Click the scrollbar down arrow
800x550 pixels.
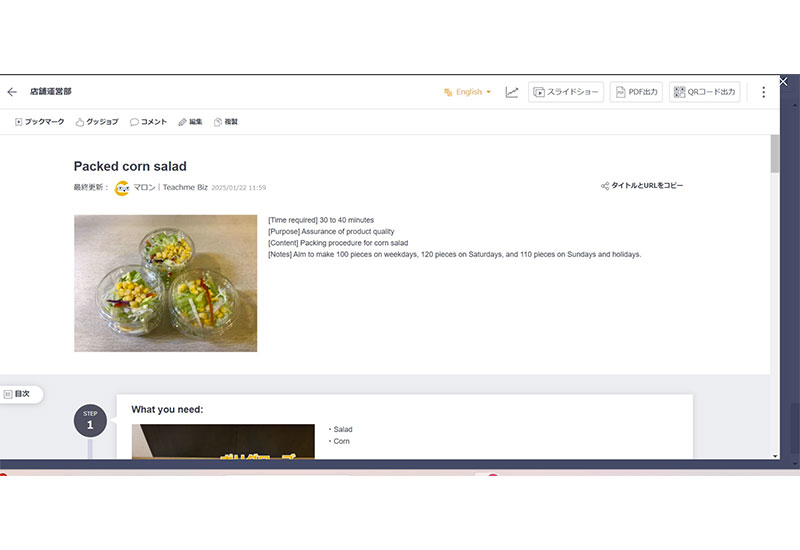tap(775, 455)
